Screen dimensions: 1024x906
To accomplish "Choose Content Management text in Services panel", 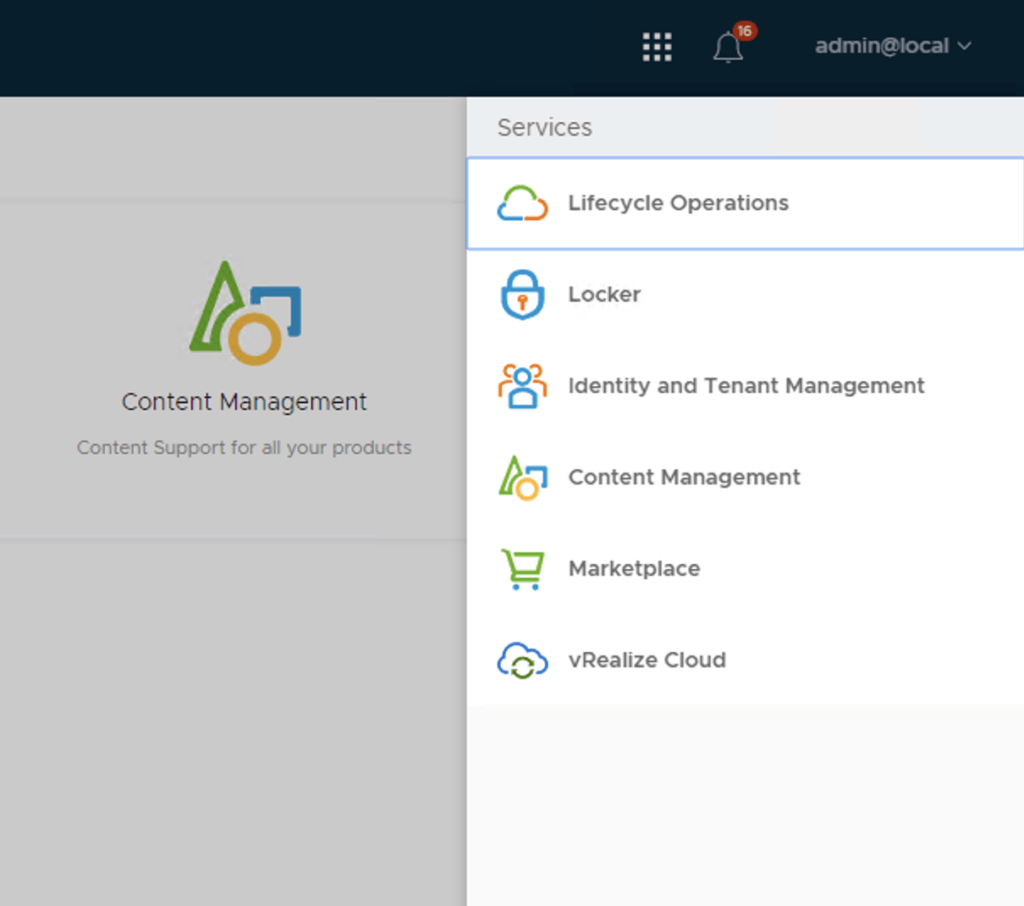I will coord(684,478).
